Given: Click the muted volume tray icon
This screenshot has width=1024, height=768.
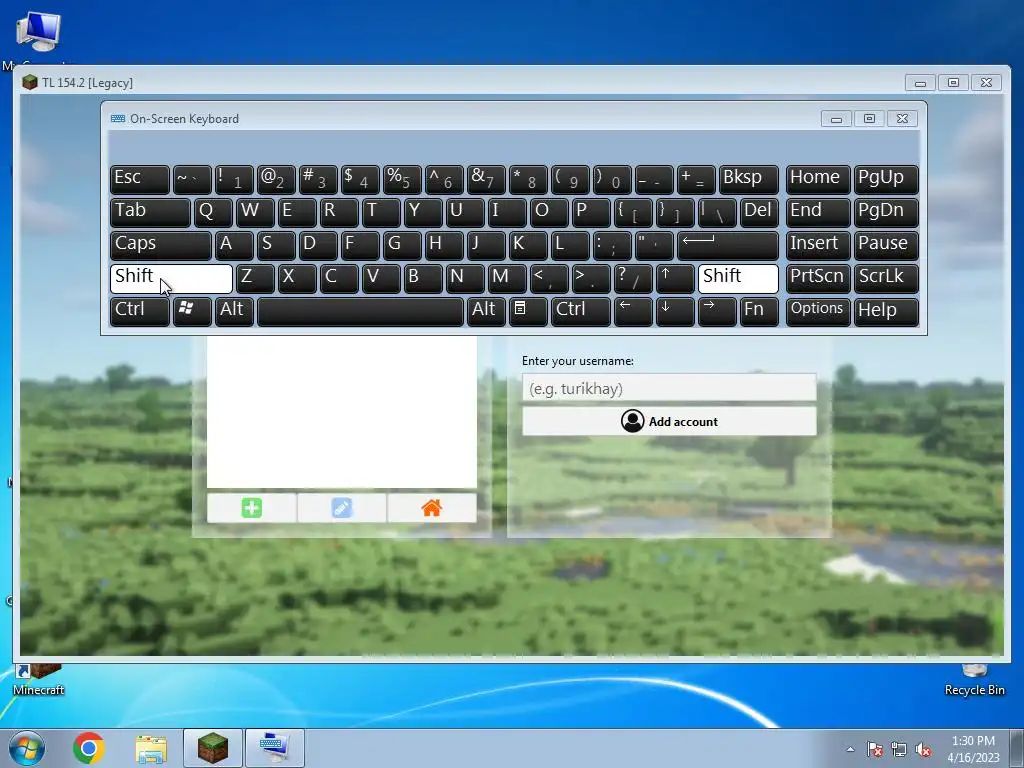Looking at the screenshot, I should point(923,749).
